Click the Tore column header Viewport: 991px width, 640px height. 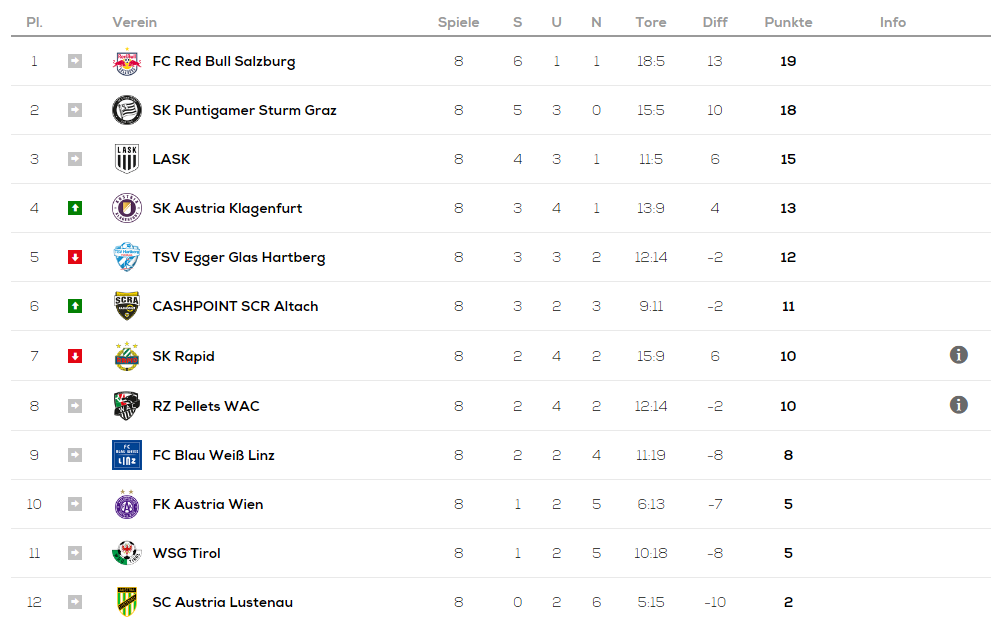pos(650,22)
